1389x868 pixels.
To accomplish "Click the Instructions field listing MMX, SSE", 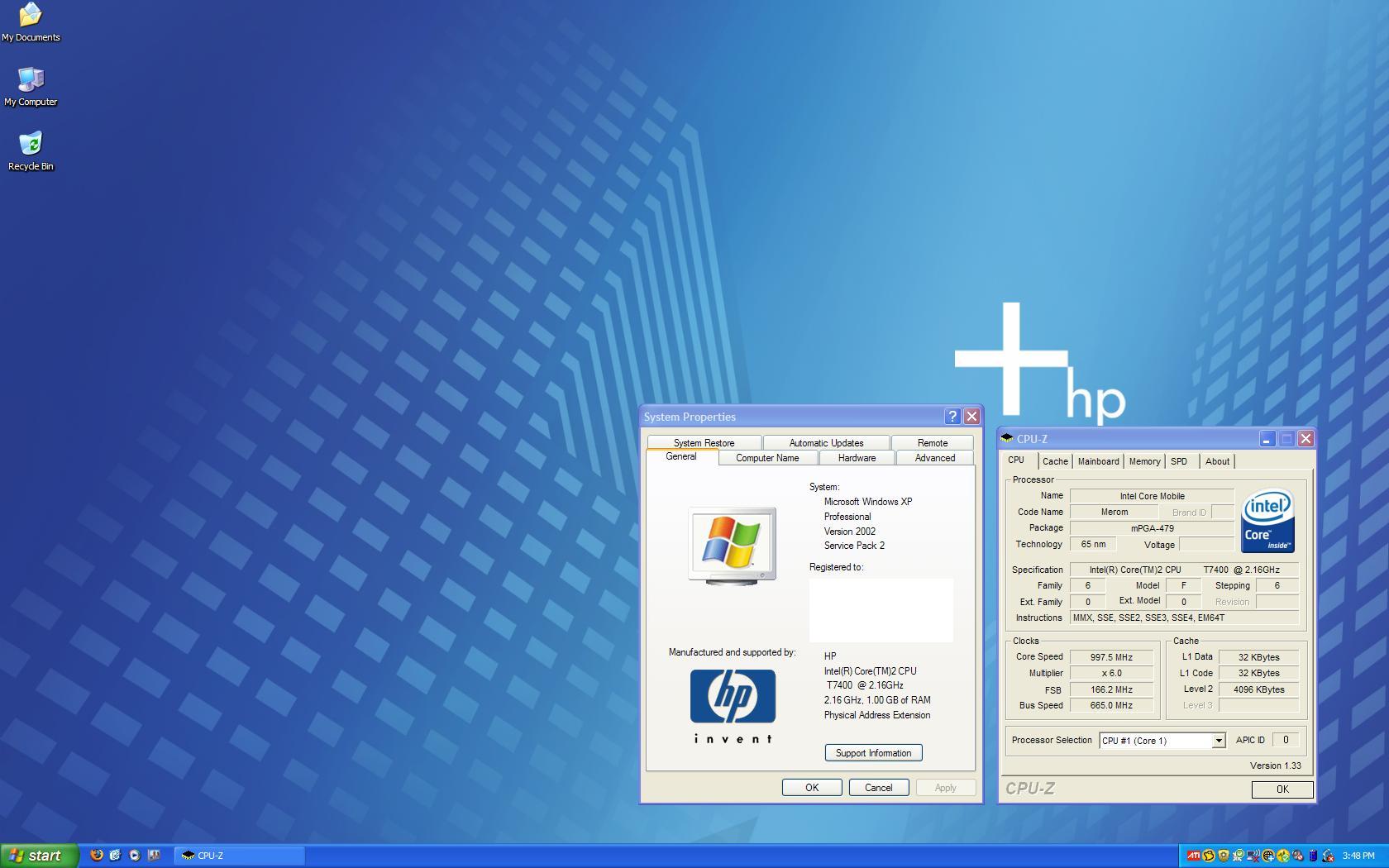I will pyautogui.click(x=1184, y=618).
